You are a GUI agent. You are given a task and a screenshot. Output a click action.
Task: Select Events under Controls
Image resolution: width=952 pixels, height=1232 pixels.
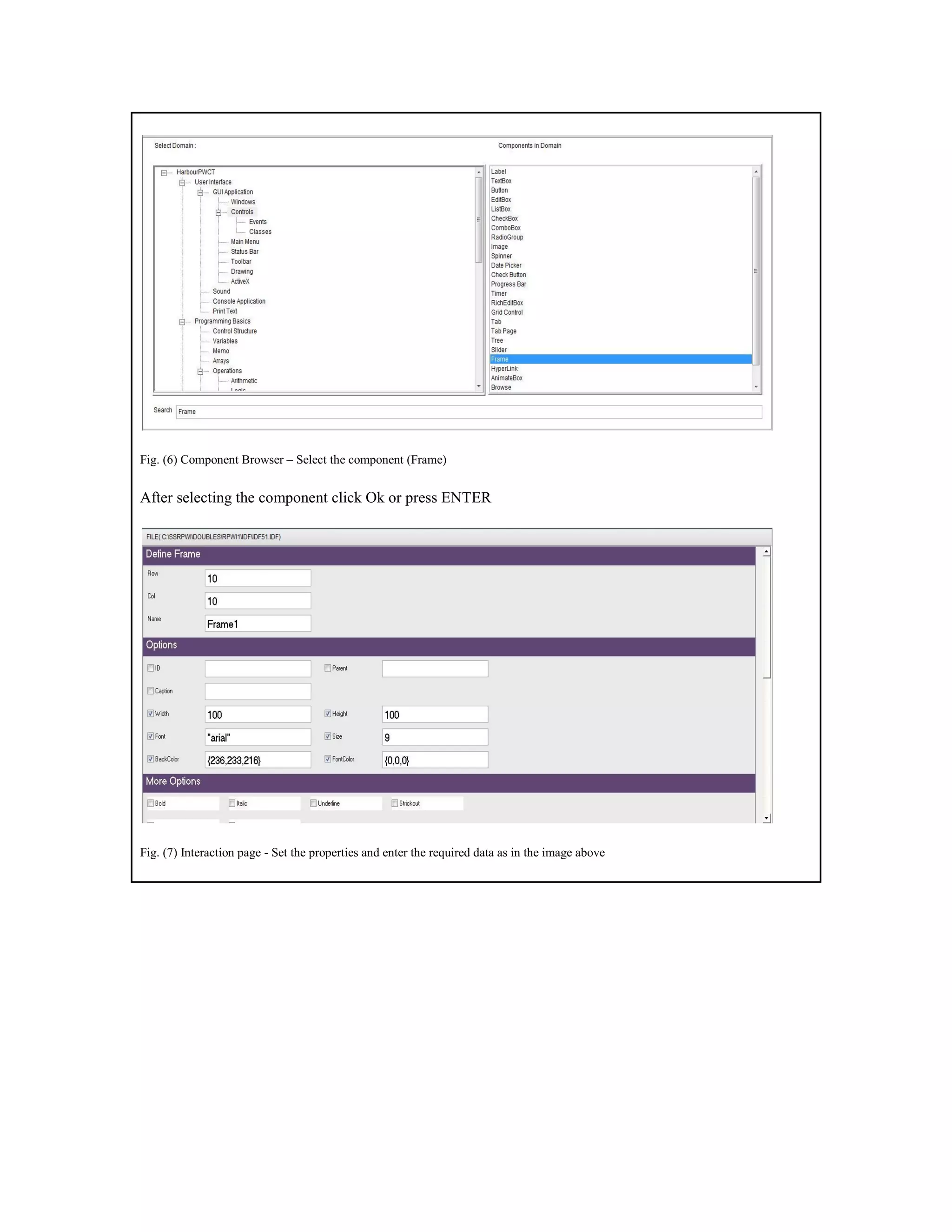(258, 222)
